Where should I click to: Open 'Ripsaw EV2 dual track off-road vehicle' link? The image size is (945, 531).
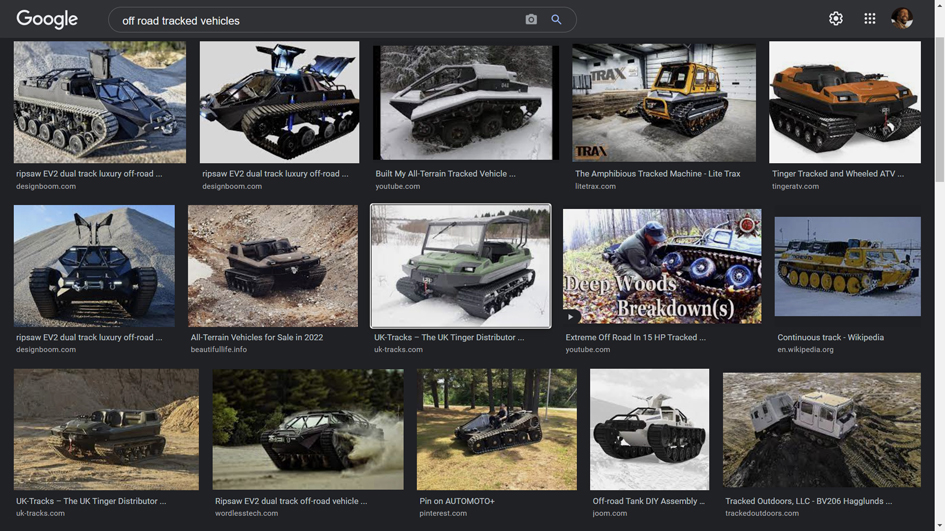point(290,501)
